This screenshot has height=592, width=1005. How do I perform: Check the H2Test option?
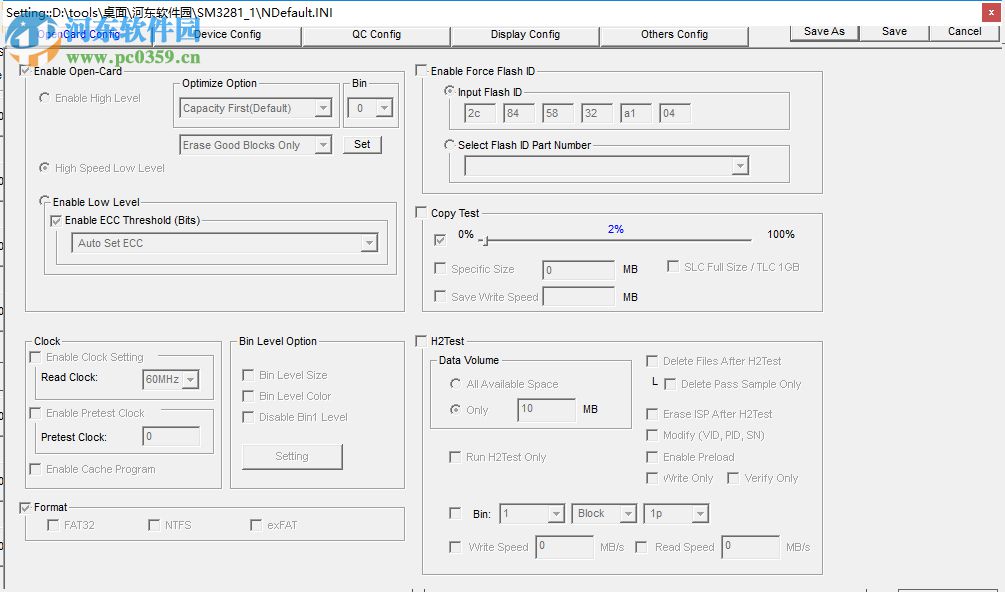click(422, 341)
